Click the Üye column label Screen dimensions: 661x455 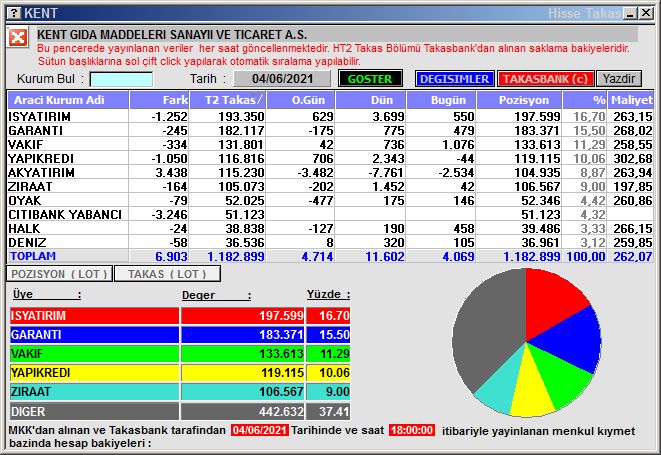coord(46,294)
